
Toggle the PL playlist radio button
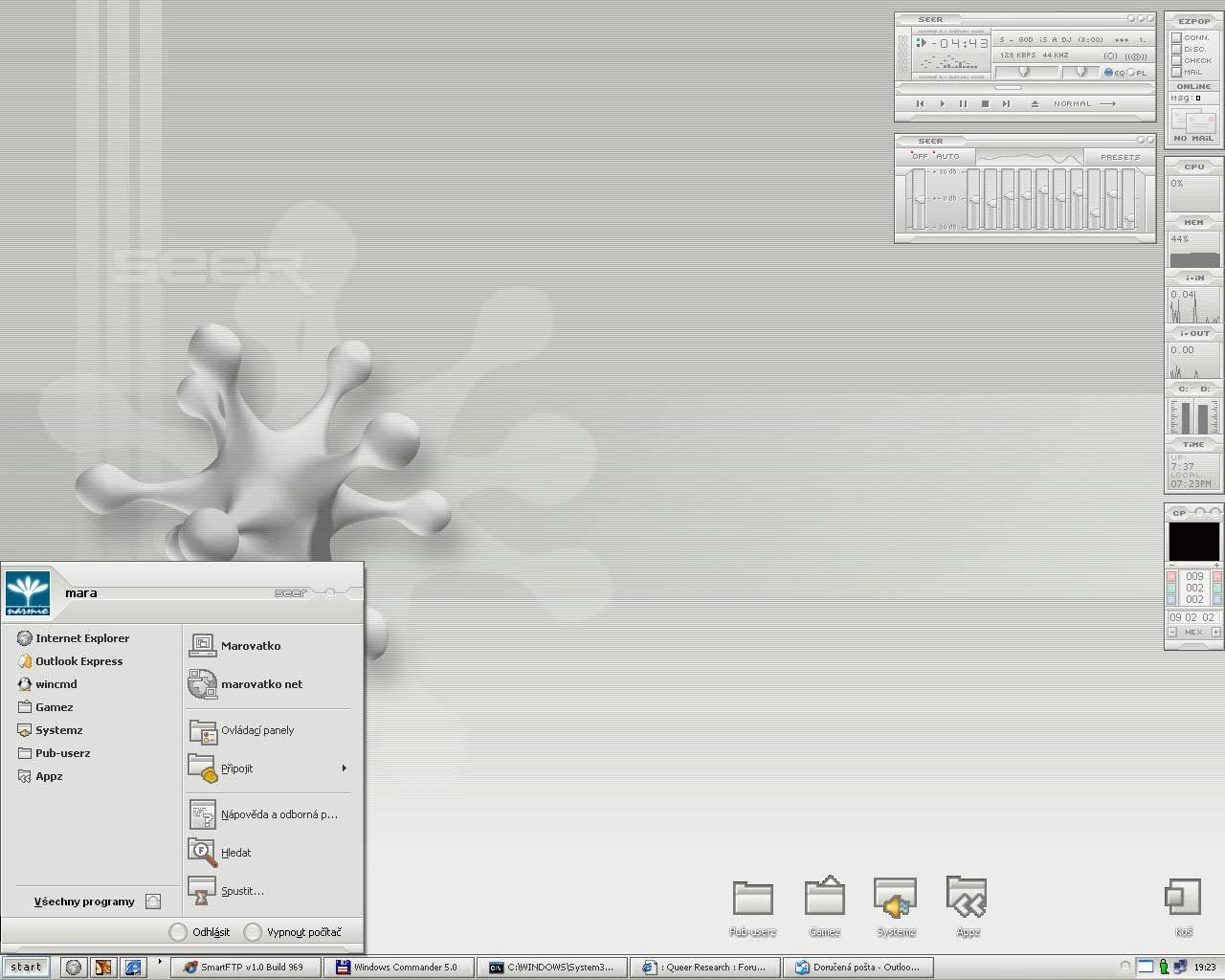point(1131,73)
